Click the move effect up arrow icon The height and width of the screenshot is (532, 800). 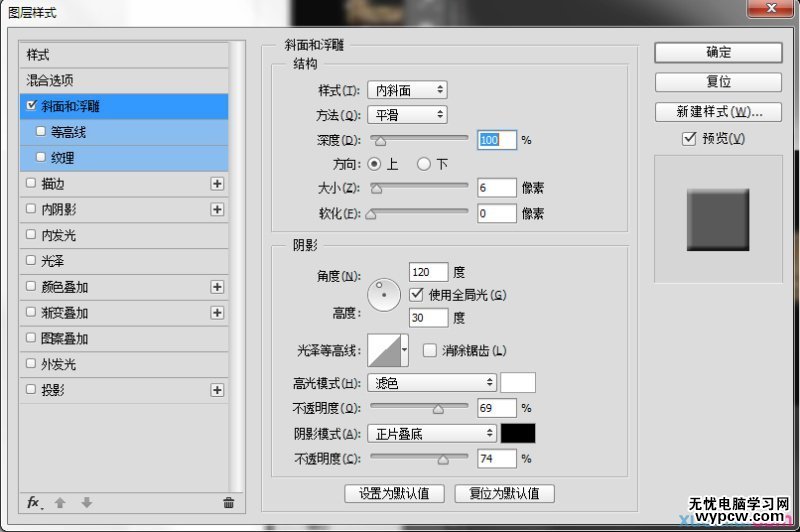60,503
